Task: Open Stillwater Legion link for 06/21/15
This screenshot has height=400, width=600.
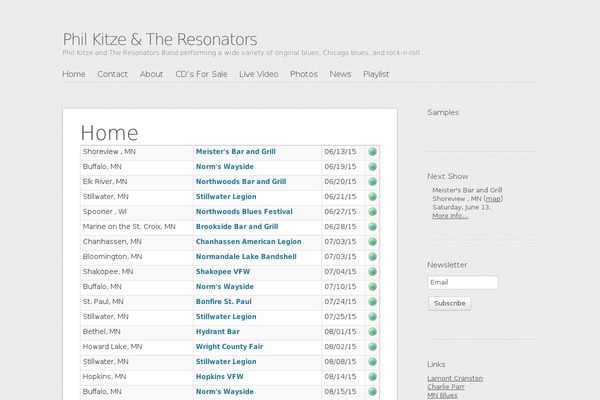Action: coord(226,196)
